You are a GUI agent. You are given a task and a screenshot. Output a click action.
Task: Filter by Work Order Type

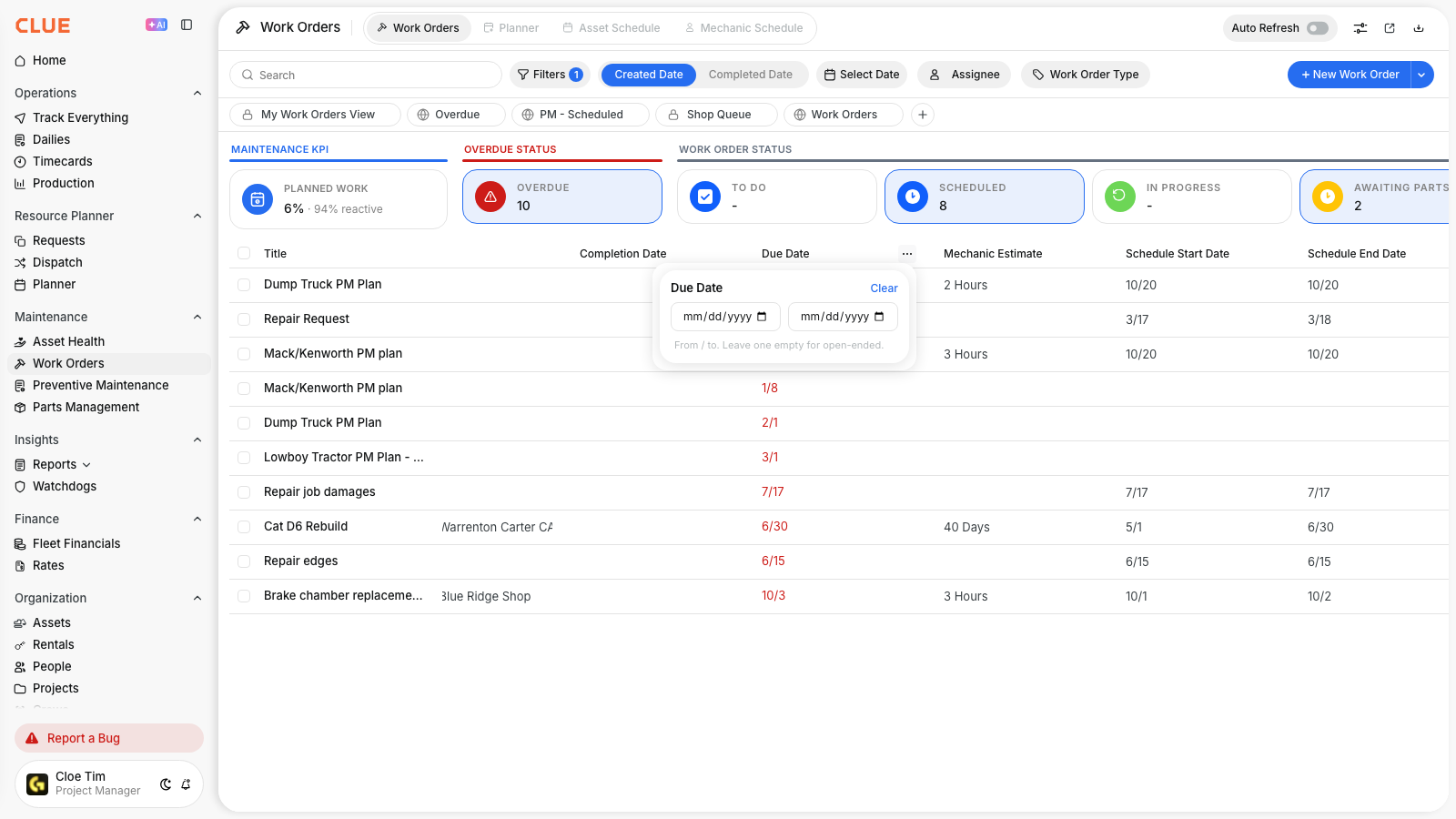point(1086,75)
